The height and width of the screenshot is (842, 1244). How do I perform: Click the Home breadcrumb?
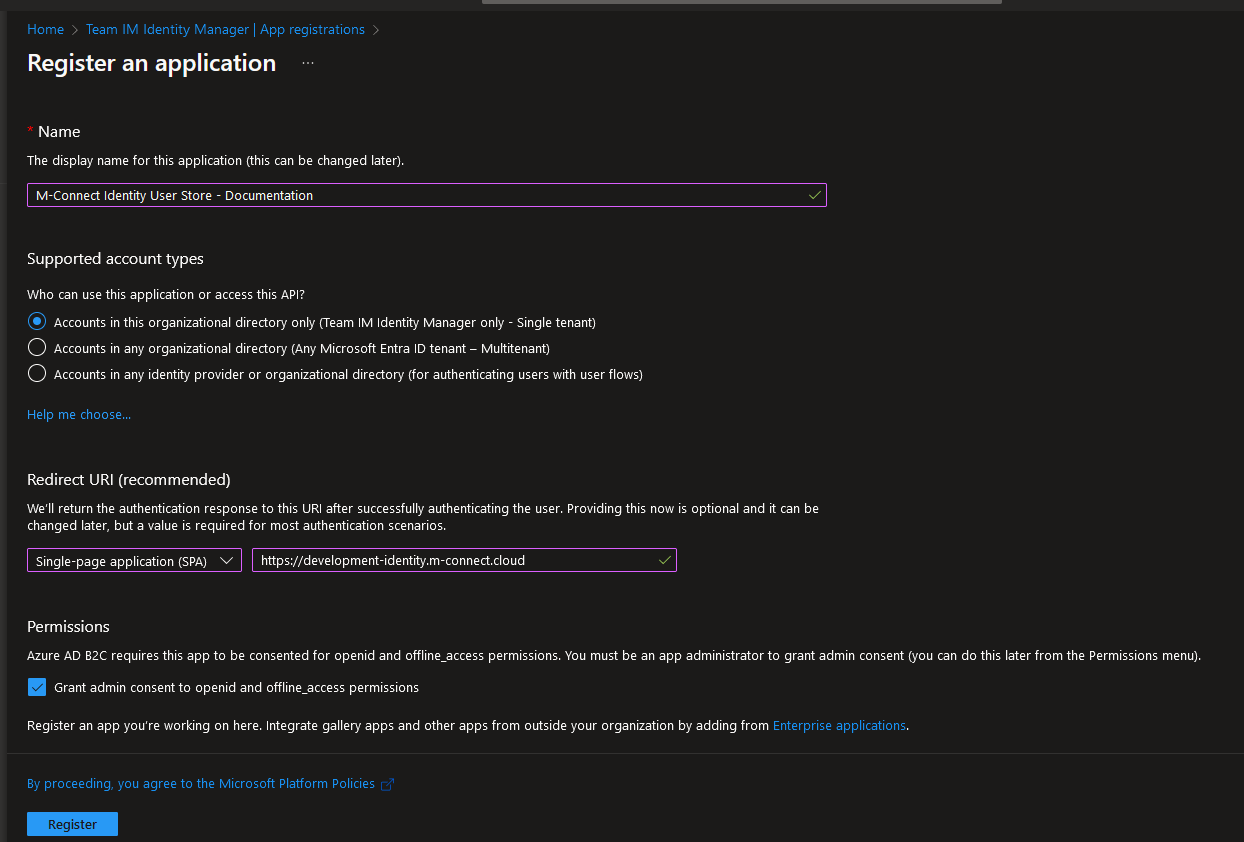coord(45,29)
